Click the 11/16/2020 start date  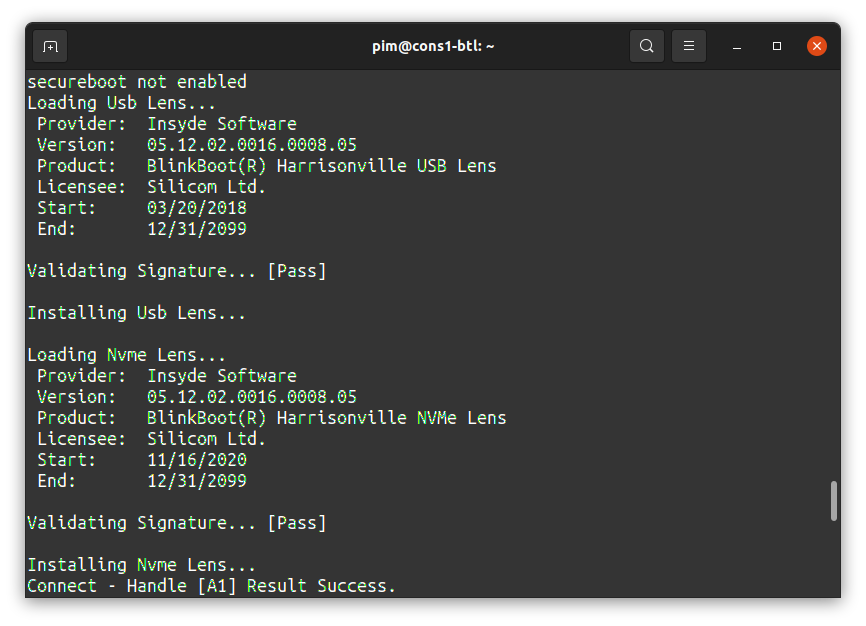pyautogui.click(x=196, y=459)
